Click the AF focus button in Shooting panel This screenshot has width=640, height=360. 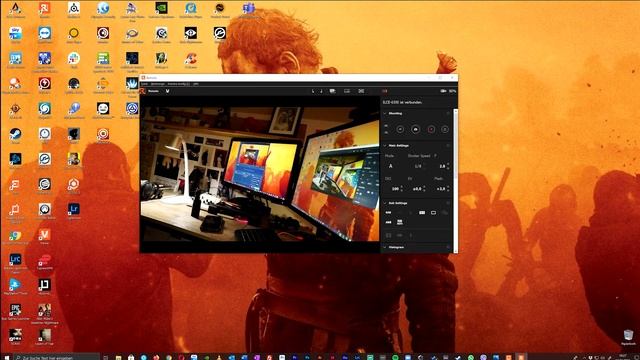pyautogui.click(x=400, y=129)
